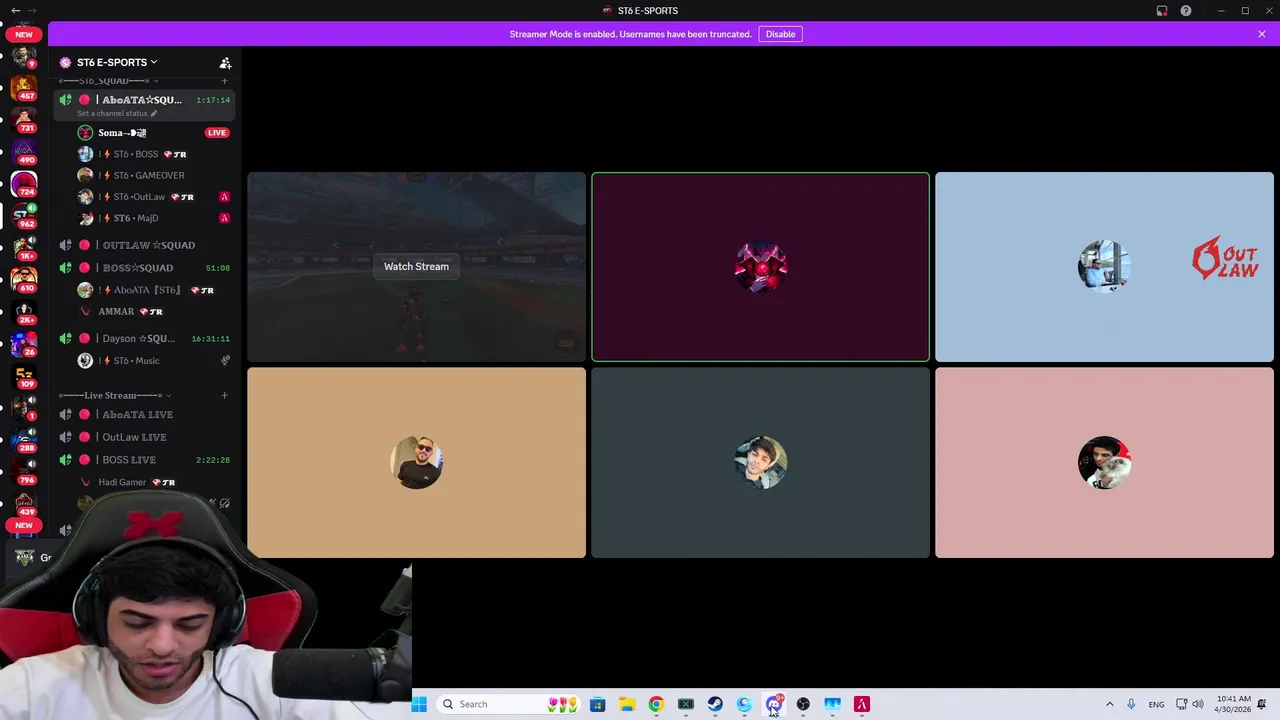Click the upper NEW mentions pill in the server list
The width and height of the screenshot is (1280, 720).
[24, 34]
